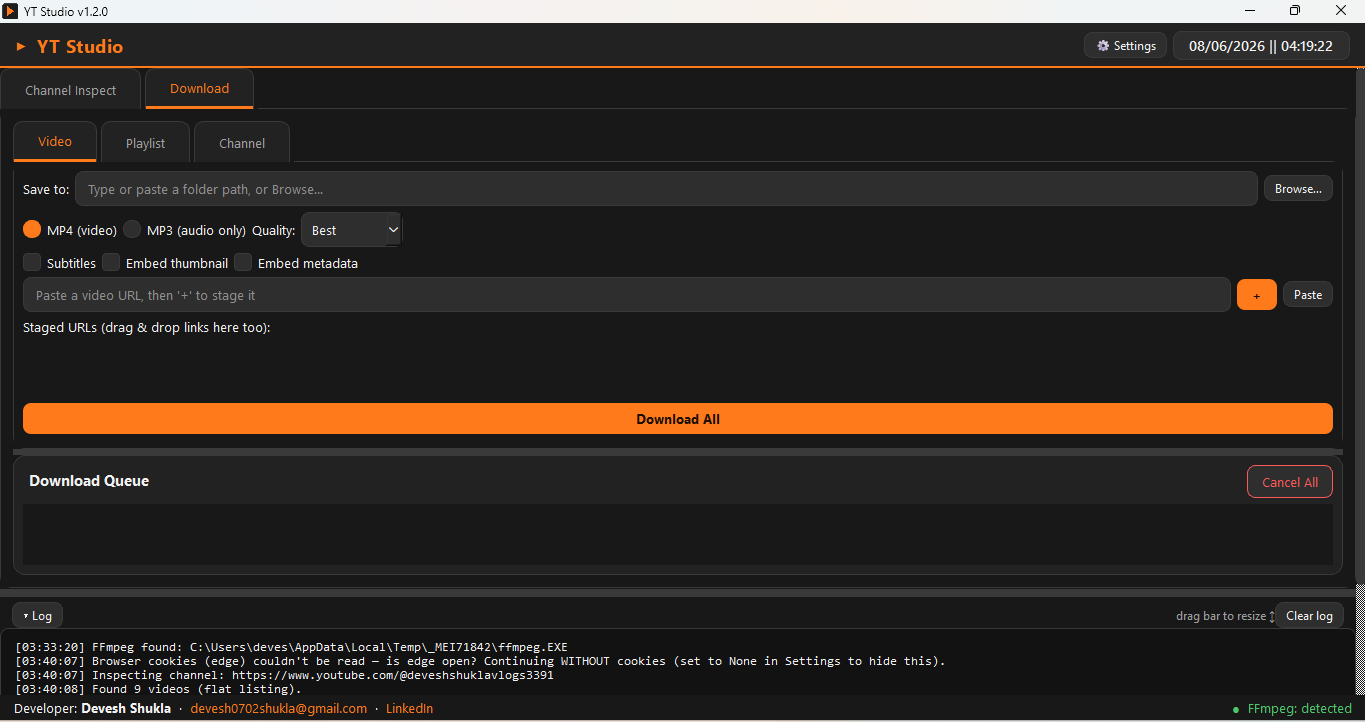Click the YT Studio play logo icon
The image size is (1365, 722).
[21, 46]
